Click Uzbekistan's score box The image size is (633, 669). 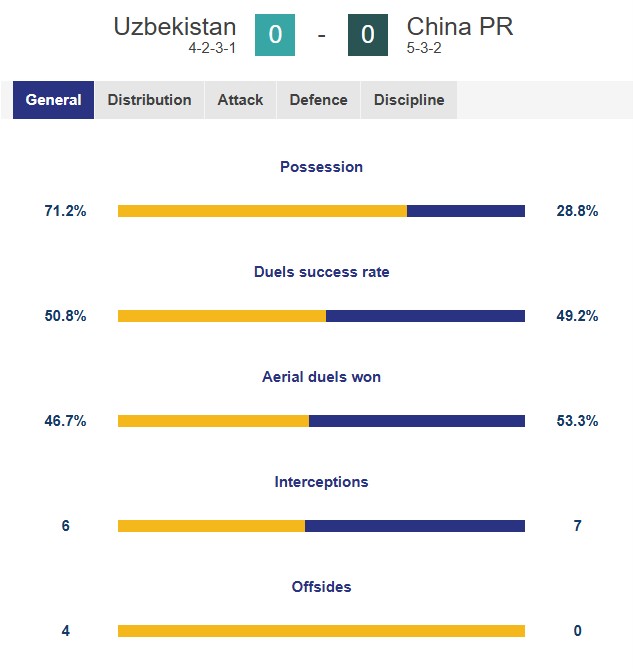coord(275,36)
